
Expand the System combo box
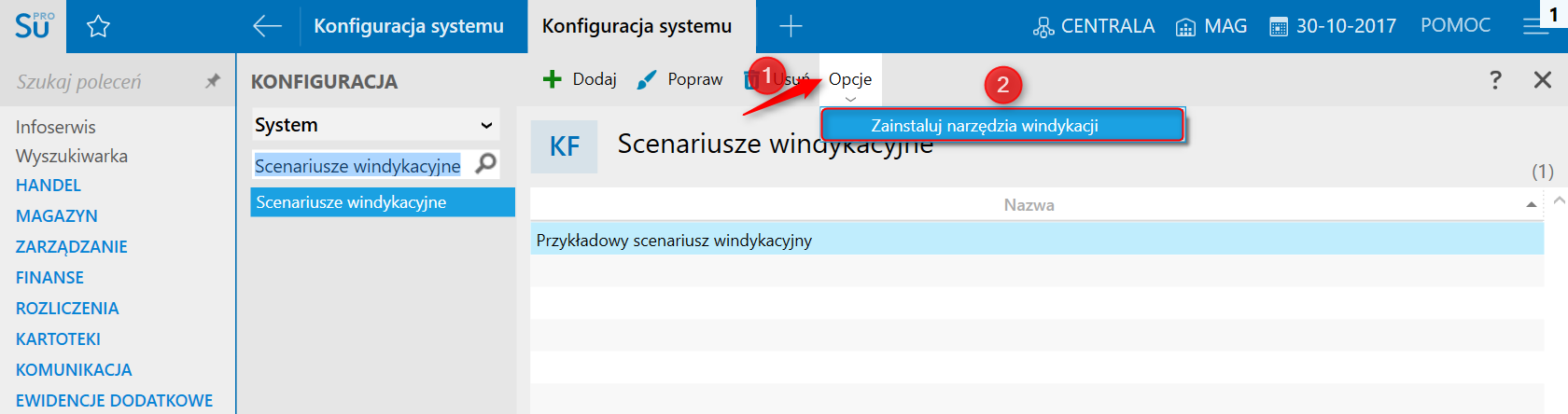[x=375, y=125]
